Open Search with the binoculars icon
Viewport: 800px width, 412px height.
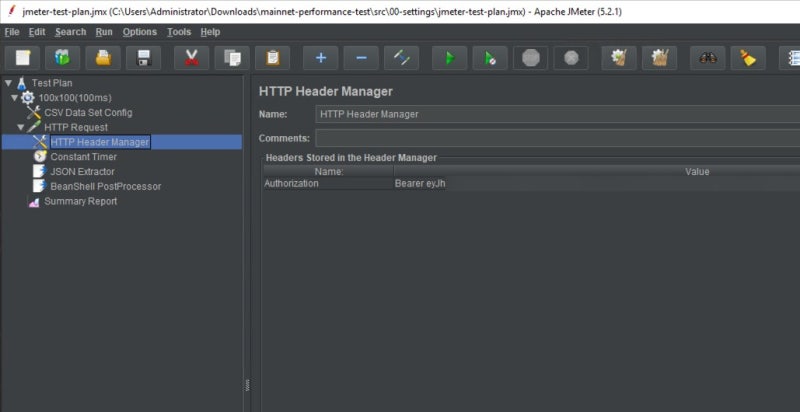(708, 58)
